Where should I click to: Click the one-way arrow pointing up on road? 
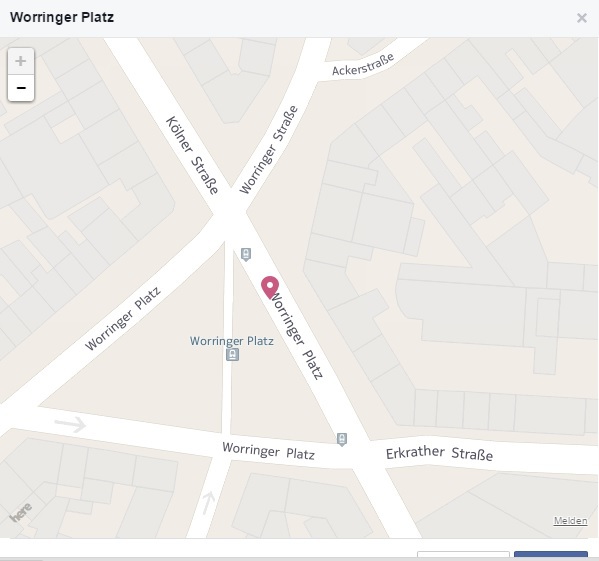coord(209,502)
